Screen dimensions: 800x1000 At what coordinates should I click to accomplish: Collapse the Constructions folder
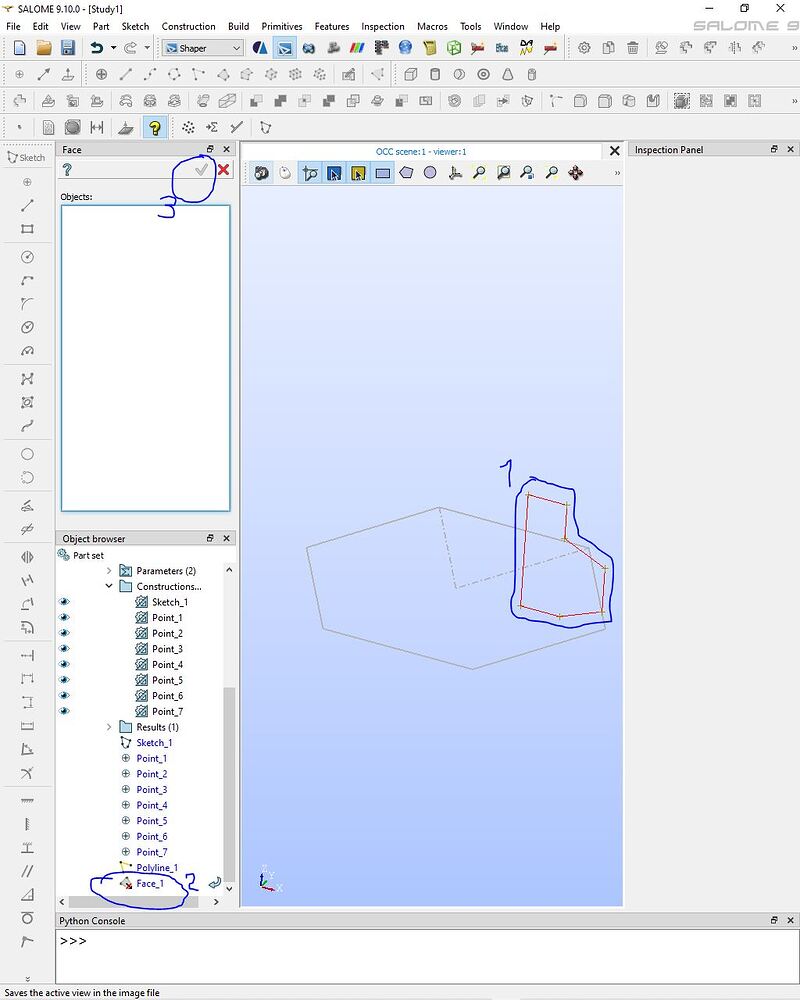(108, 586)
